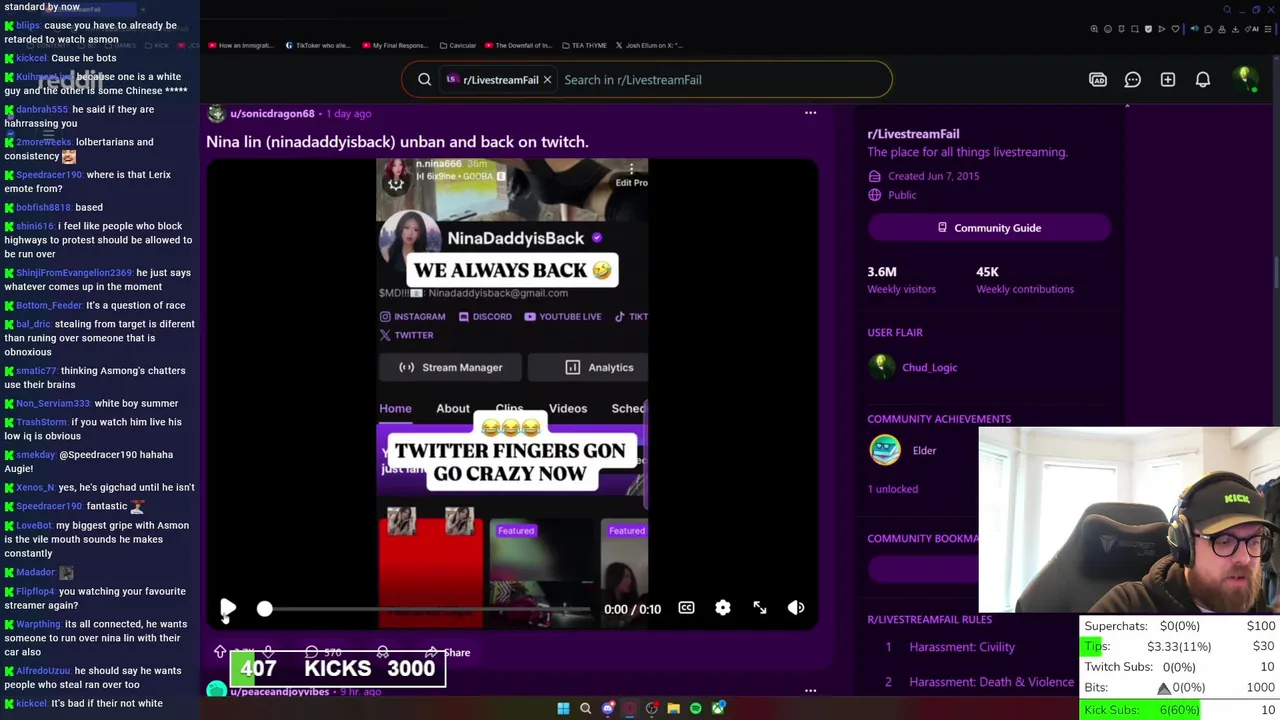Open Reddit chat from the header
The image size is (1280, 720).
click(x=1133, y=80)
